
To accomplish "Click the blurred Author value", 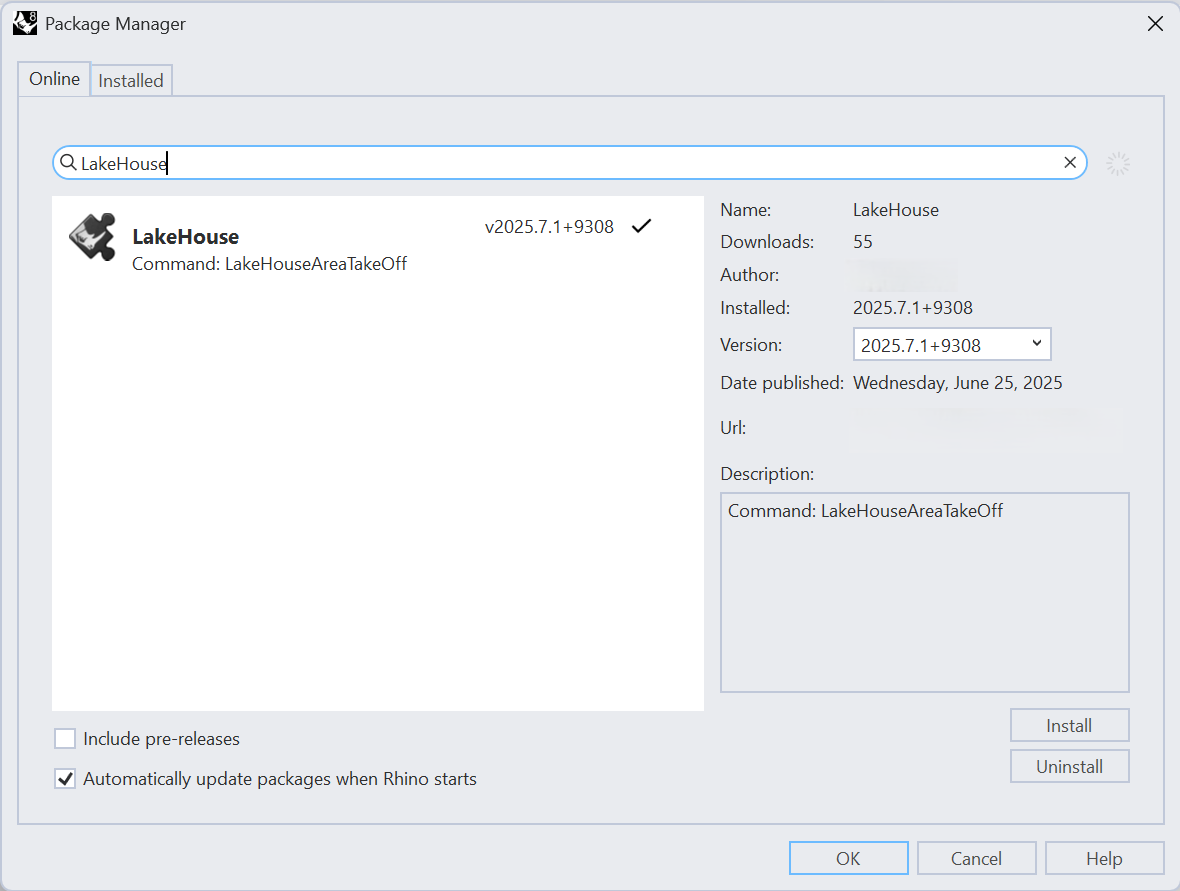I will [x=905, y=275].
